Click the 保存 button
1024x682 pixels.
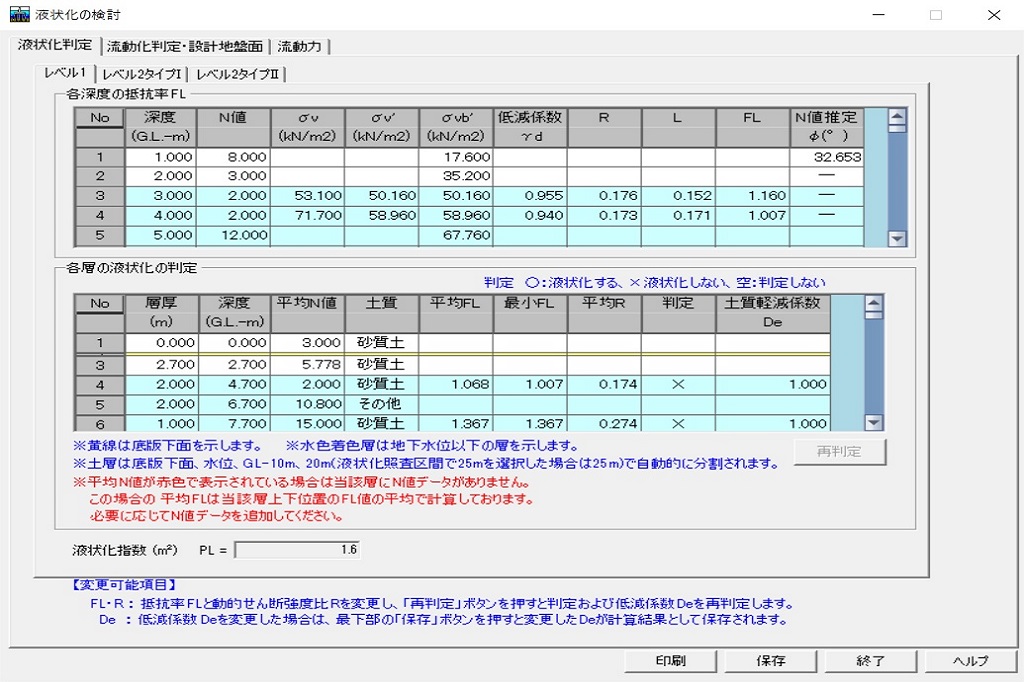tap(771, 660)
